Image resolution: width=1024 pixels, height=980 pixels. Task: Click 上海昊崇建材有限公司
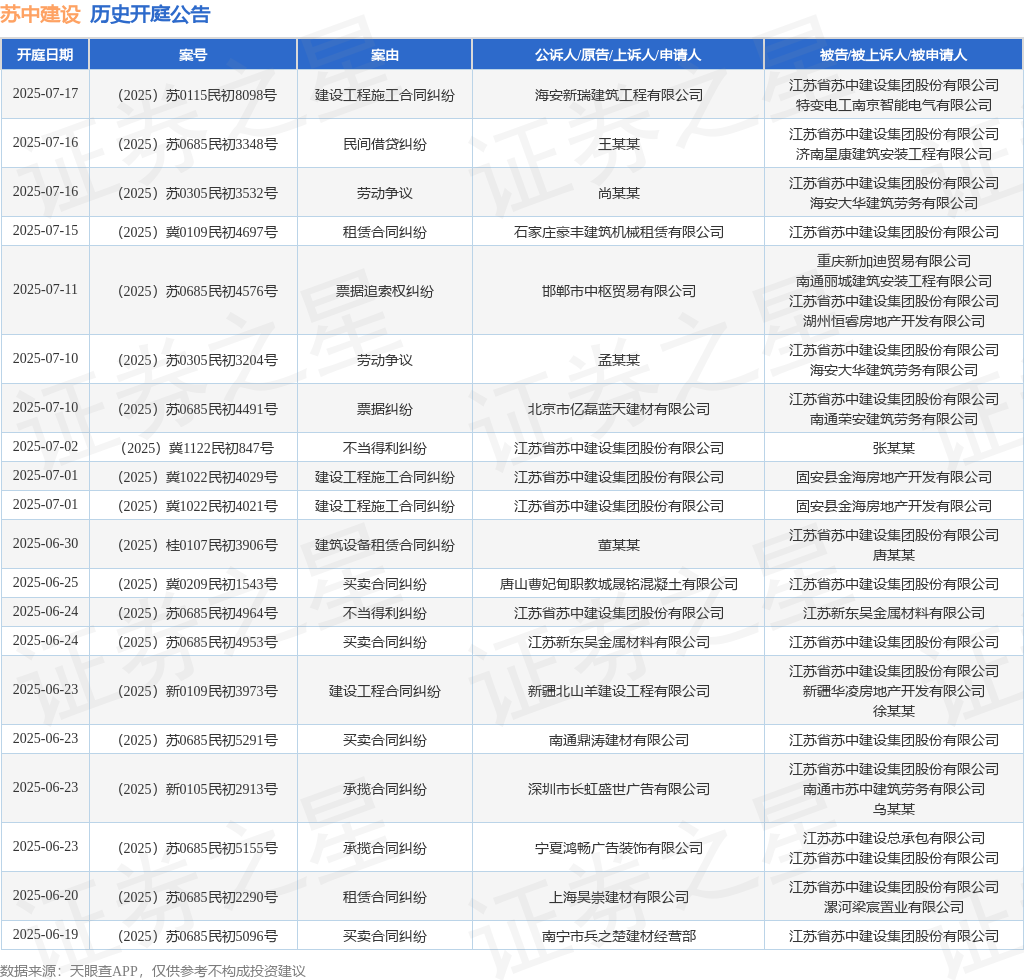pyautogui.click(x=618, y=897)
